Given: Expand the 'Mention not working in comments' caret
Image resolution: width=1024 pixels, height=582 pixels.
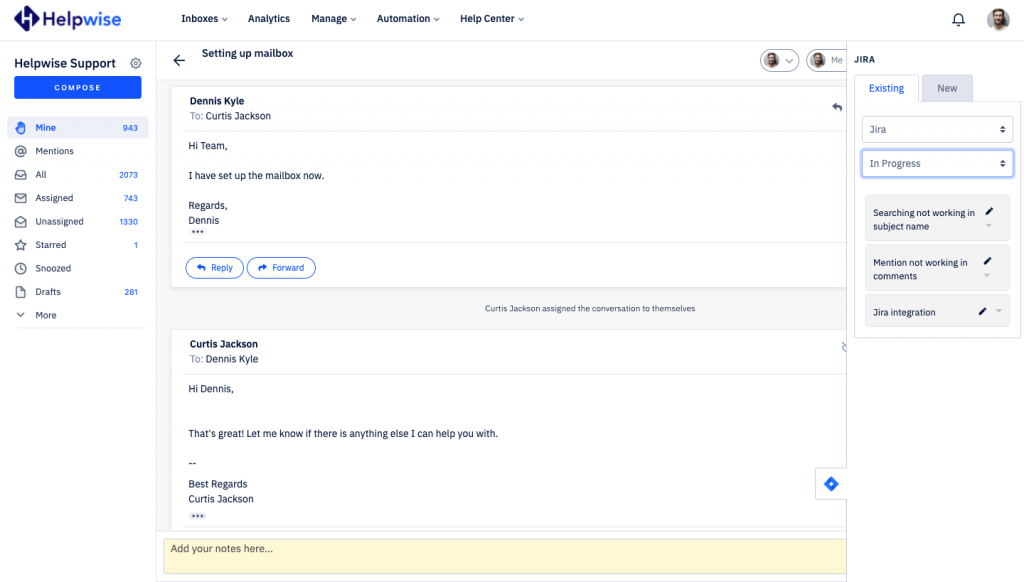Looking at the screenshot, I should [x=987, y=276].
